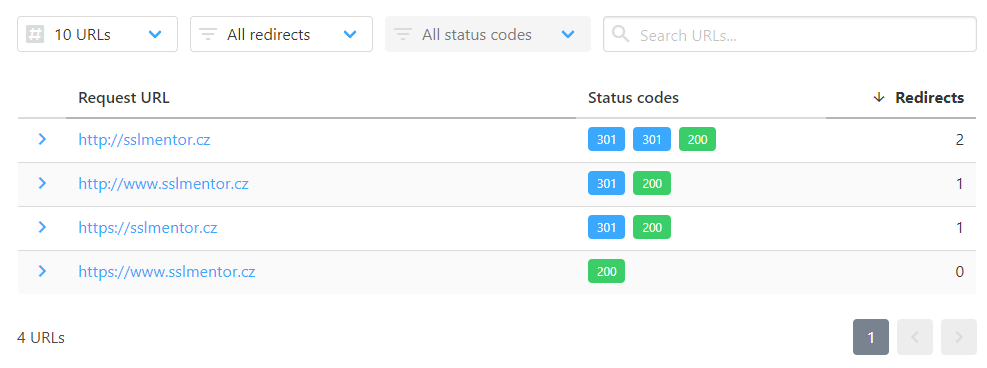Open the http://sslmentor.cz link

[x=144, y=140]
